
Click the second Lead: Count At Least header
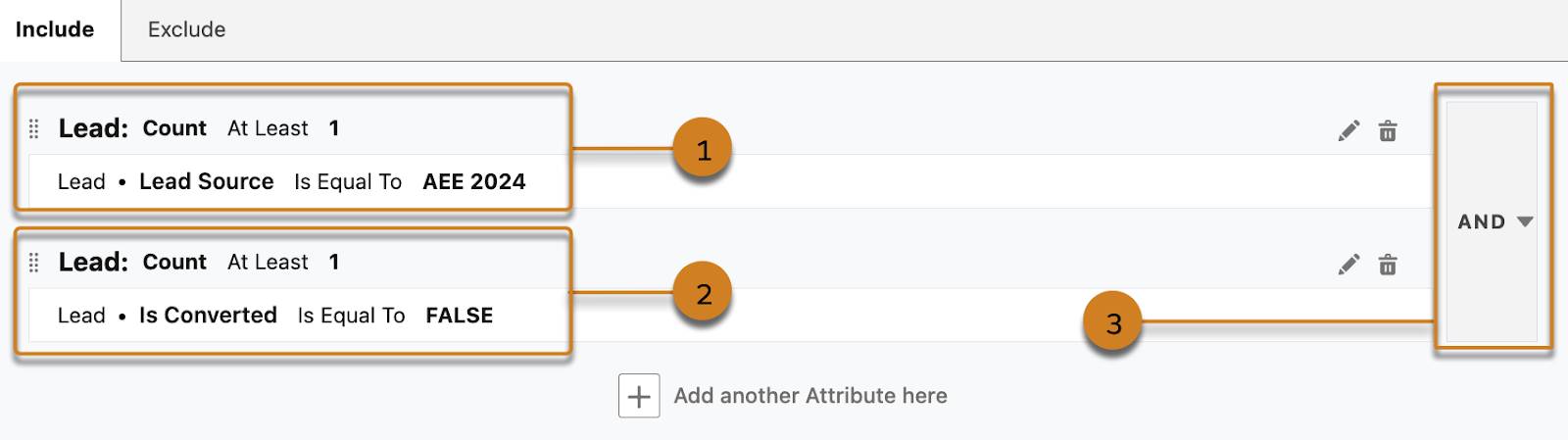(198, 263)
